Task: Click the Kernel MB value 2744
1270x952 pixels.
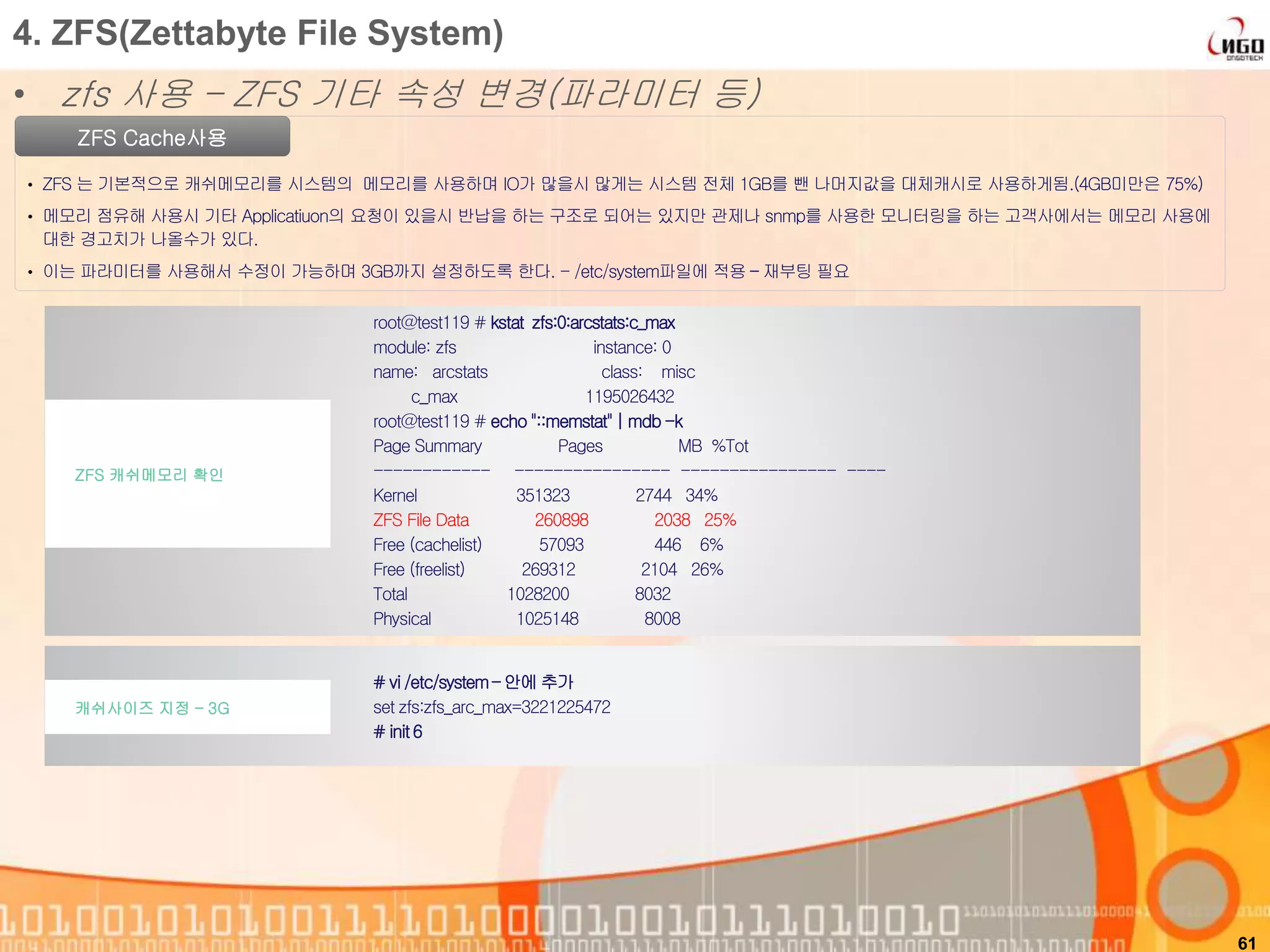Action: (x=653, y=495)
